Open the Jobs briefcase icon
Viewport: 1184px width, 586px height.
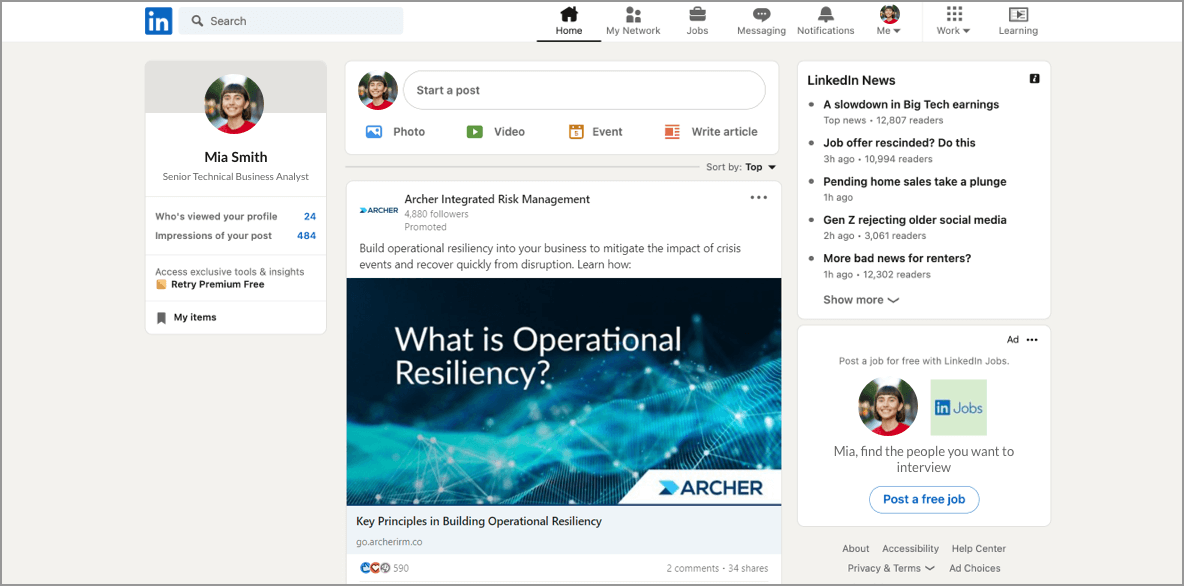pyautogui.click(x=698, y=14)
